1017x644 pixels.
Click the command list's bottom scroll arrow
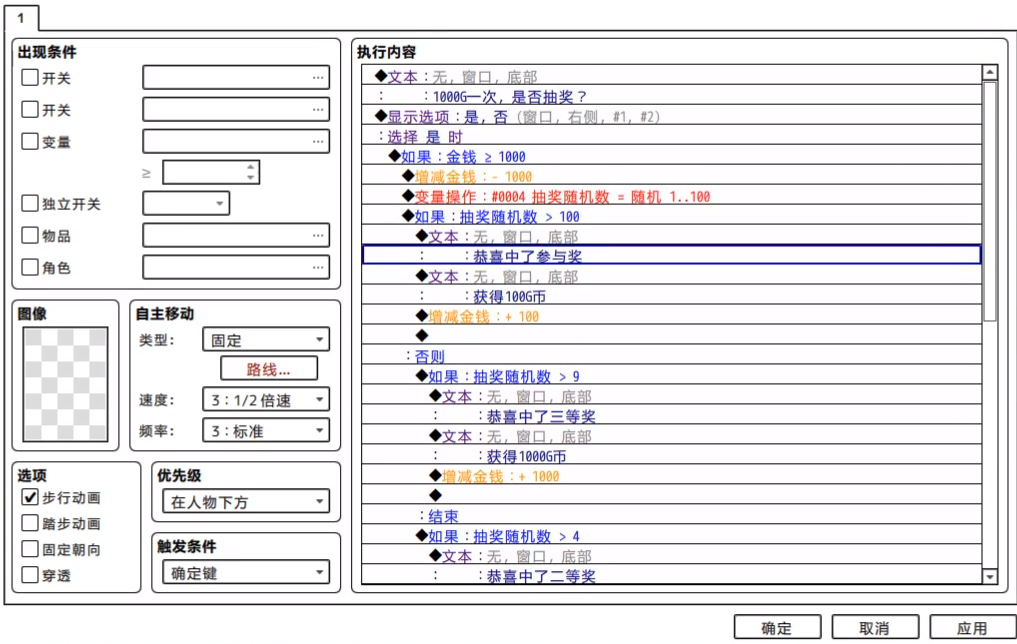click(x=990, y=575)
